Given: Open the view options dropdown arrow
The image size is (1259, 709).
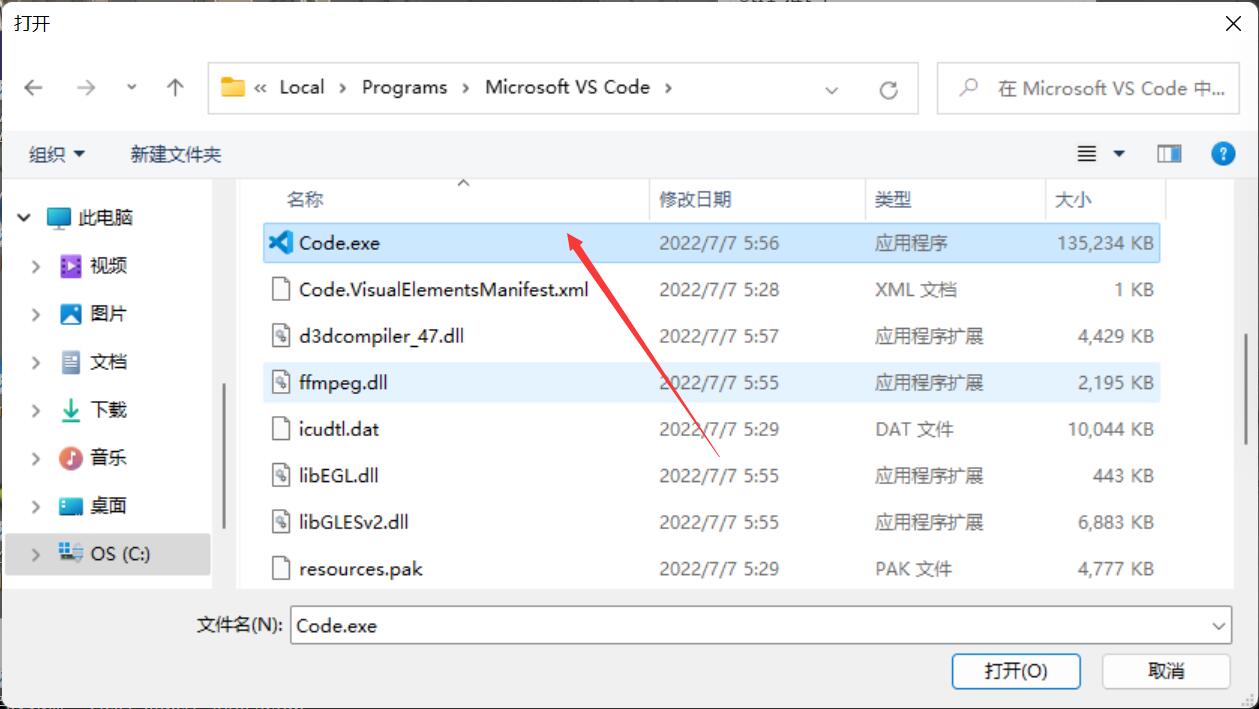Looking at the screenshot, I should tap(1119, 154).
